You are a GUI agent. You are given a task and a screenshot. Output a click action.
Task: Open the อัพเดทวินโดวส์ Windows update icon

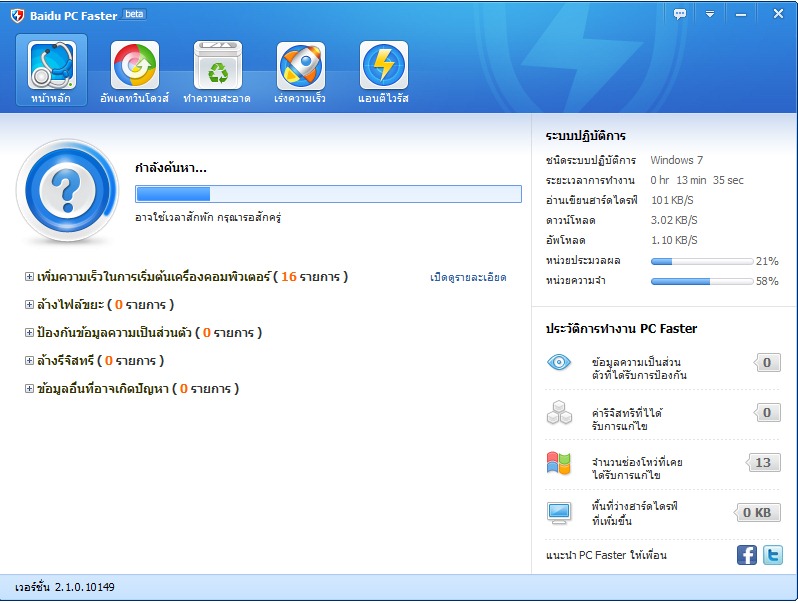(x=134, y=66)
